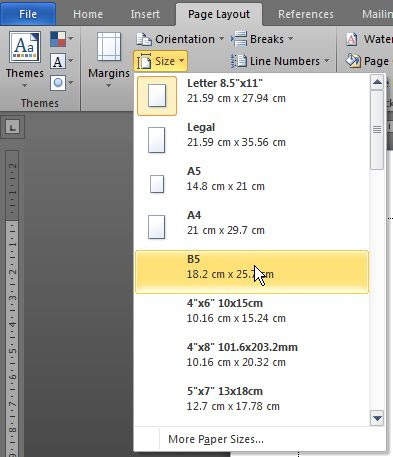Click the Watermark icon

352,39
